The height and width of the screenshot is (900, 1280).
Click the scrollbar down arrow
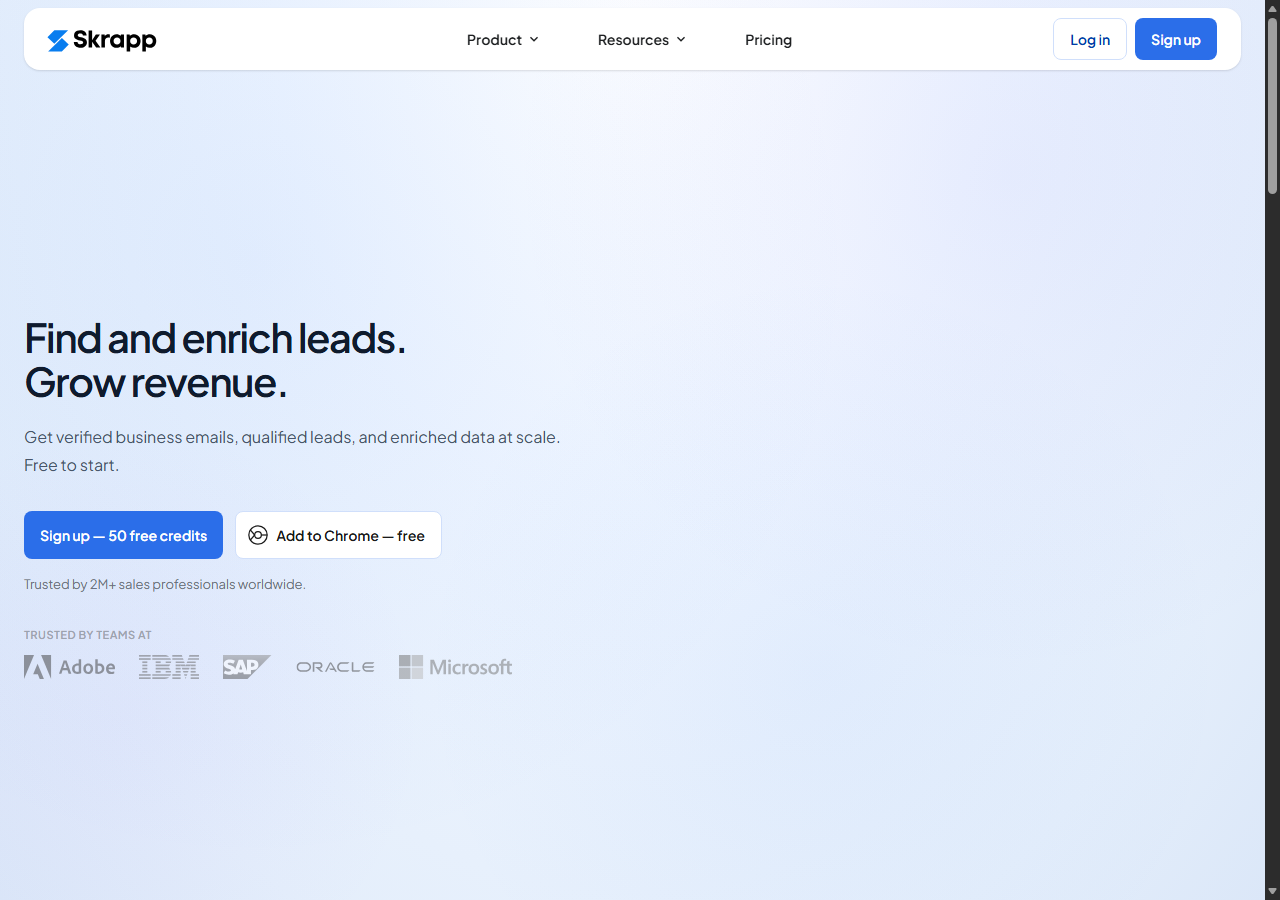pyautogui.click(x=1272, y=892)
